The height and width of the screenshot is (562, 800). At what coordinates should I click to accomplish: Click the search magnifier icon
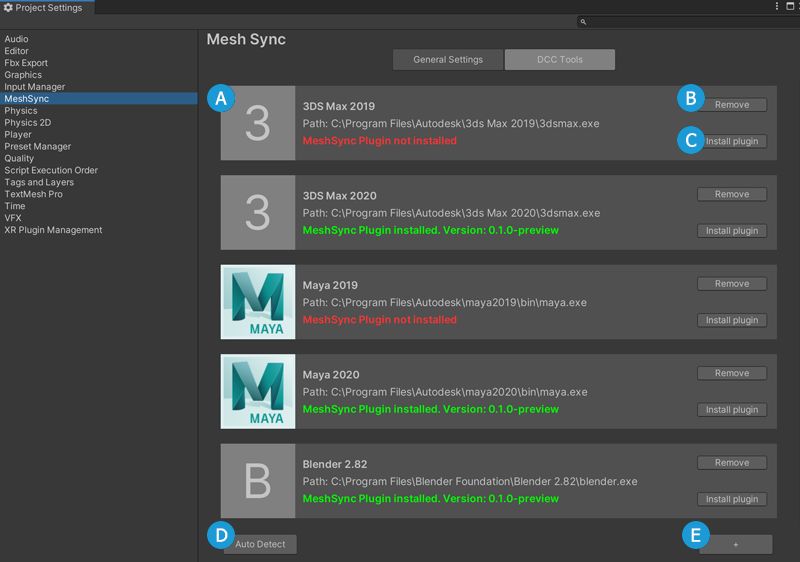(x=583, y=22)
